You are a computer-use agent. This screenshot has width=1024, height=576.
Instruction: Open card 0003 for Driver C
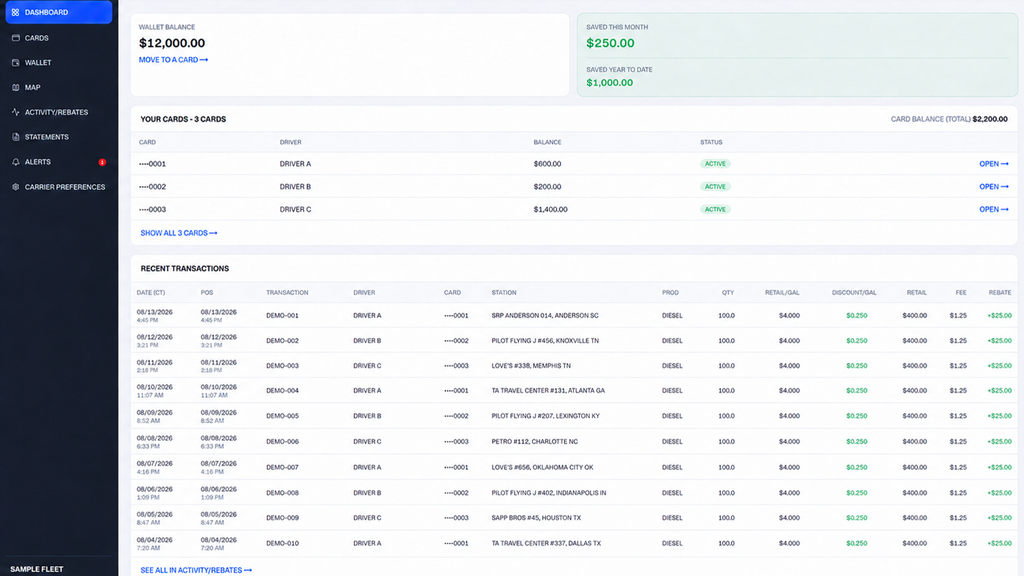(993, 210)
